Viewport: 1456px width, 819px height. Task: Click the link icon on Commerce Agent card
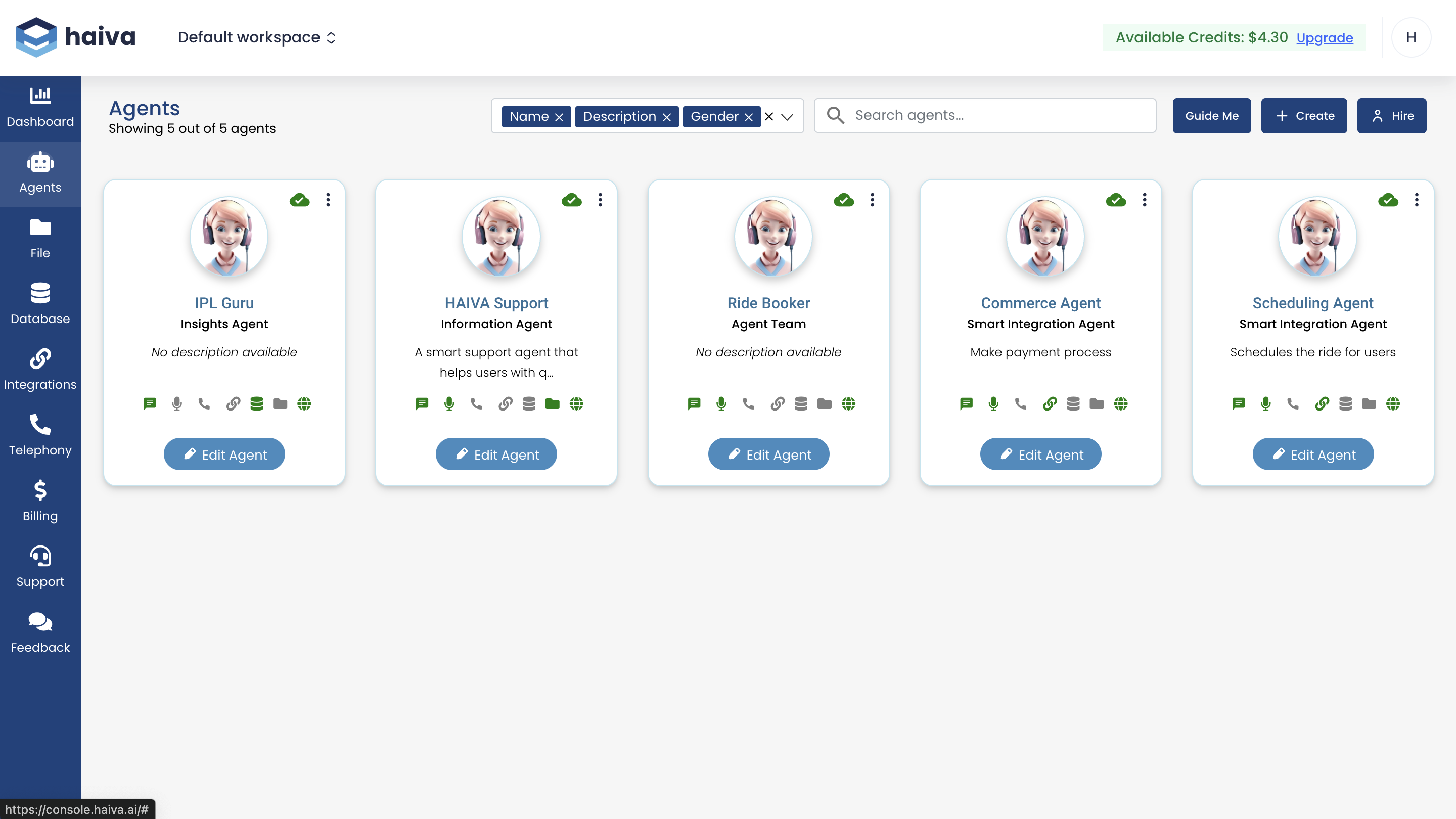[x=1050, y=403]
